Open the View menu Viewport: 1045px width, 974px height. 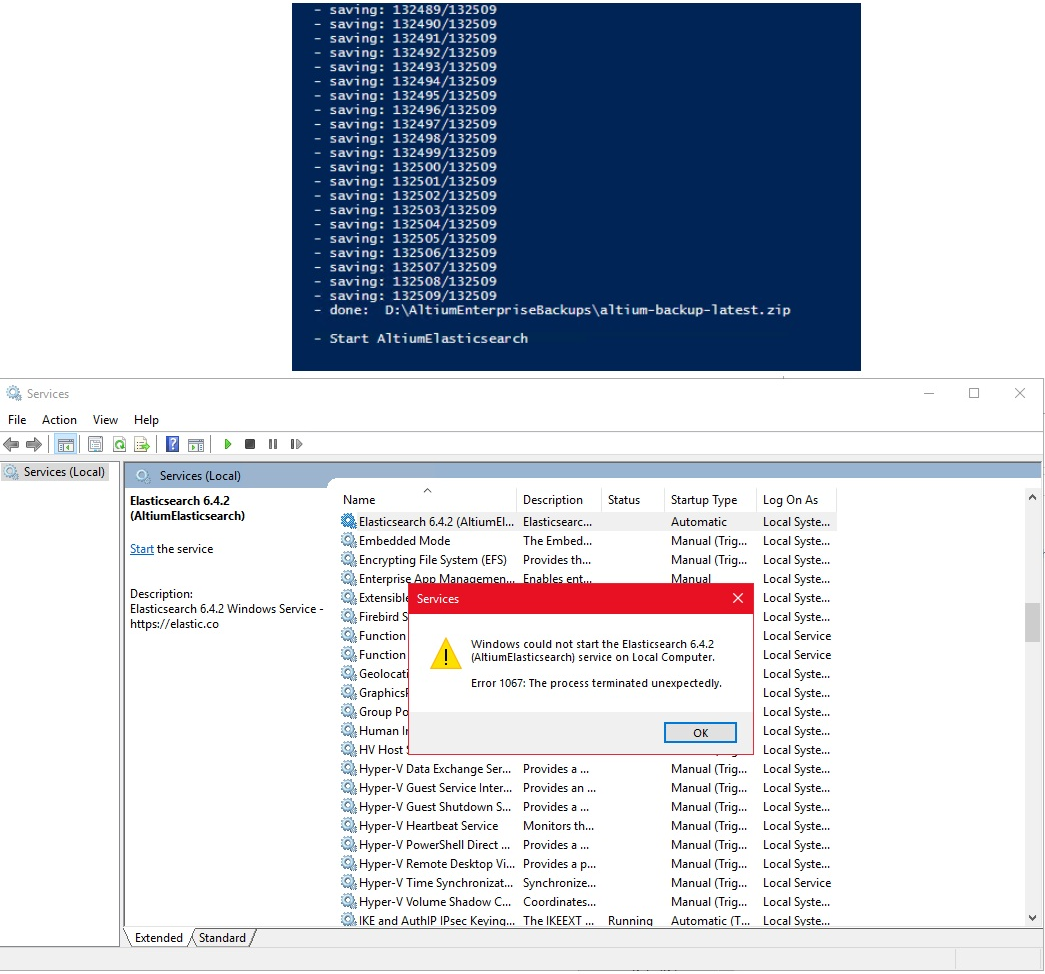tap(105, 420)
